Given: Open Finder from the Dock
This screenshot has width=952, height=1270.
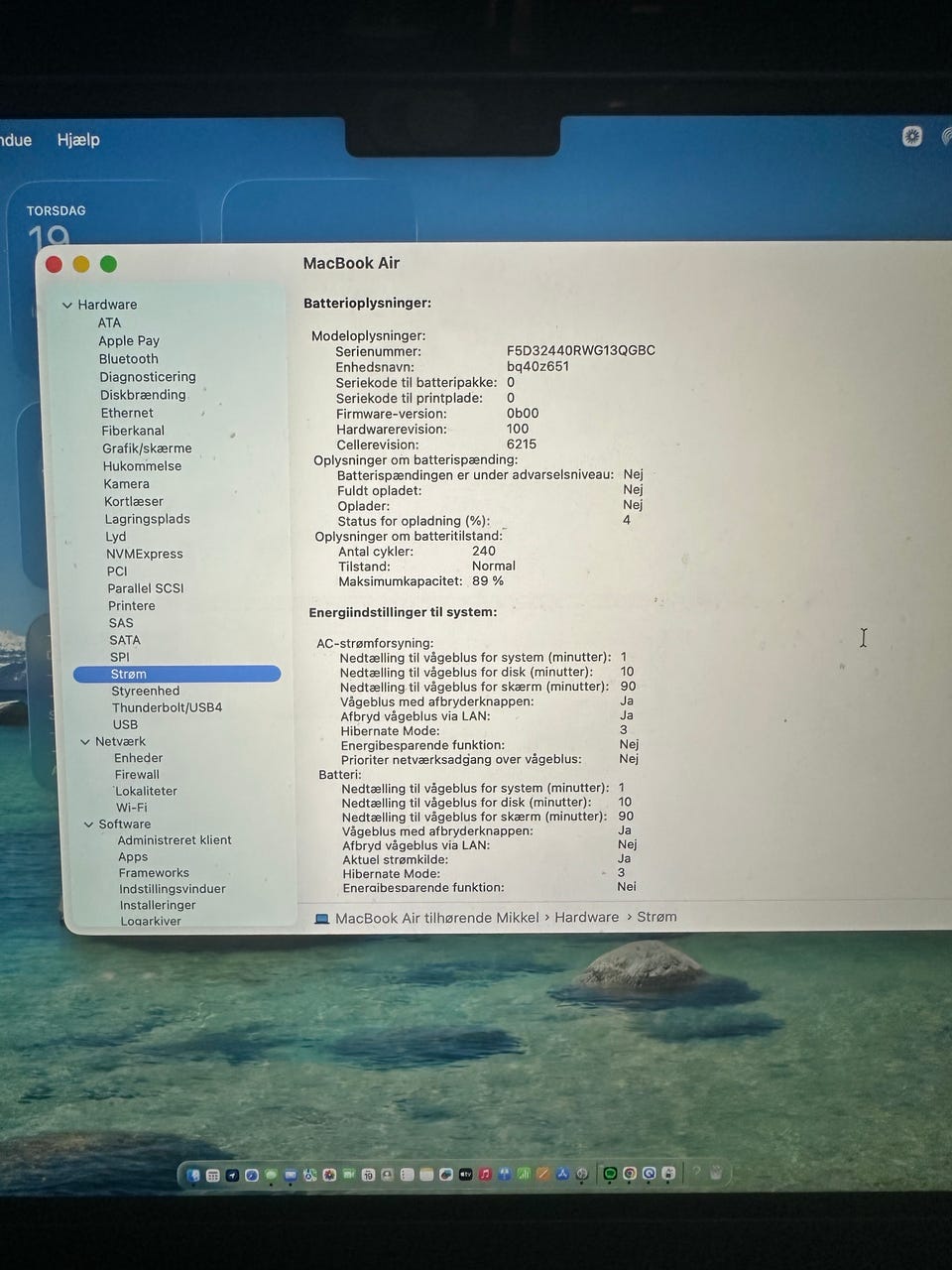Looking at the screenshot, I should (x=193, y=1175).
